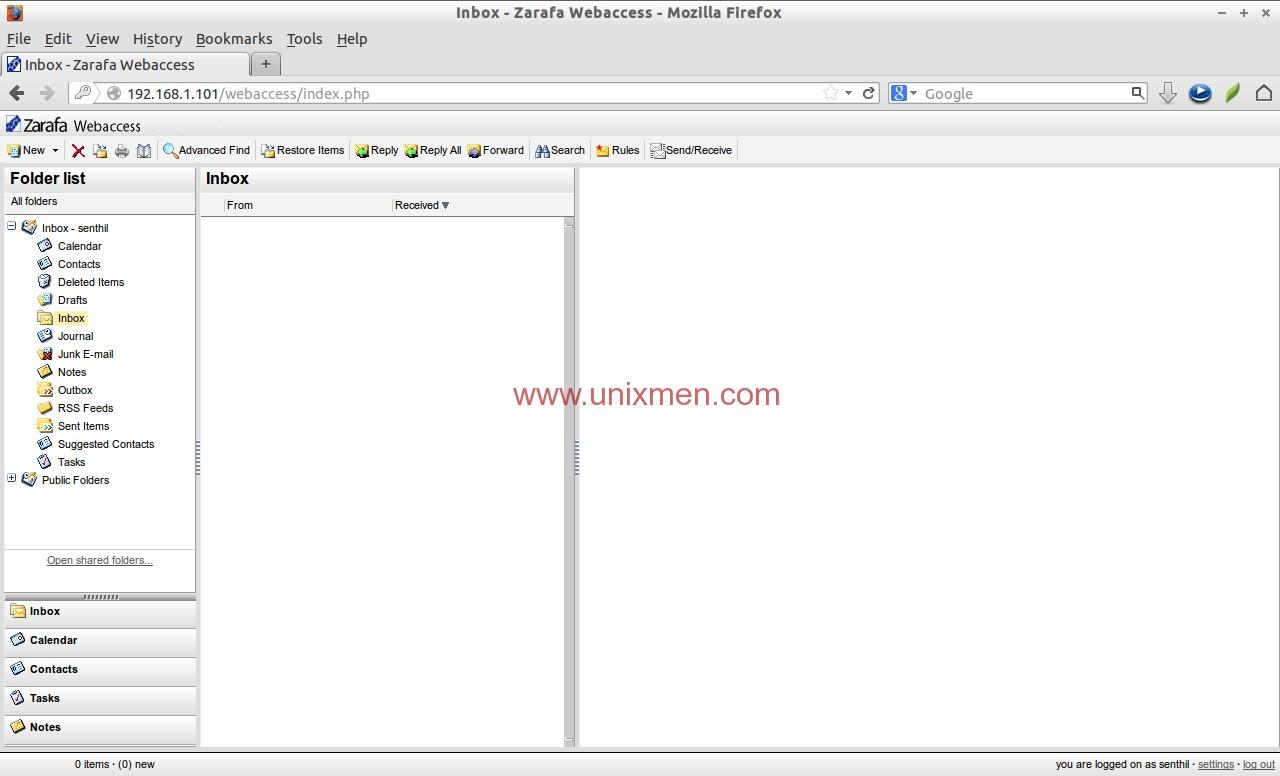
Task: Click the Open shared folders link
Action: [100, 560]
